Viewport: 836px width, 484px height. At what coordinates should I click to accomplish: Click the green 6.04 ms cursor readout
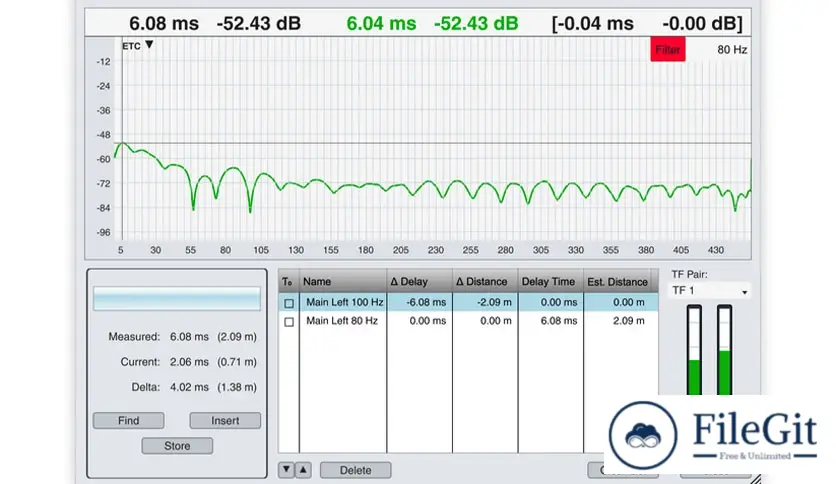click(x=381, y=23)
